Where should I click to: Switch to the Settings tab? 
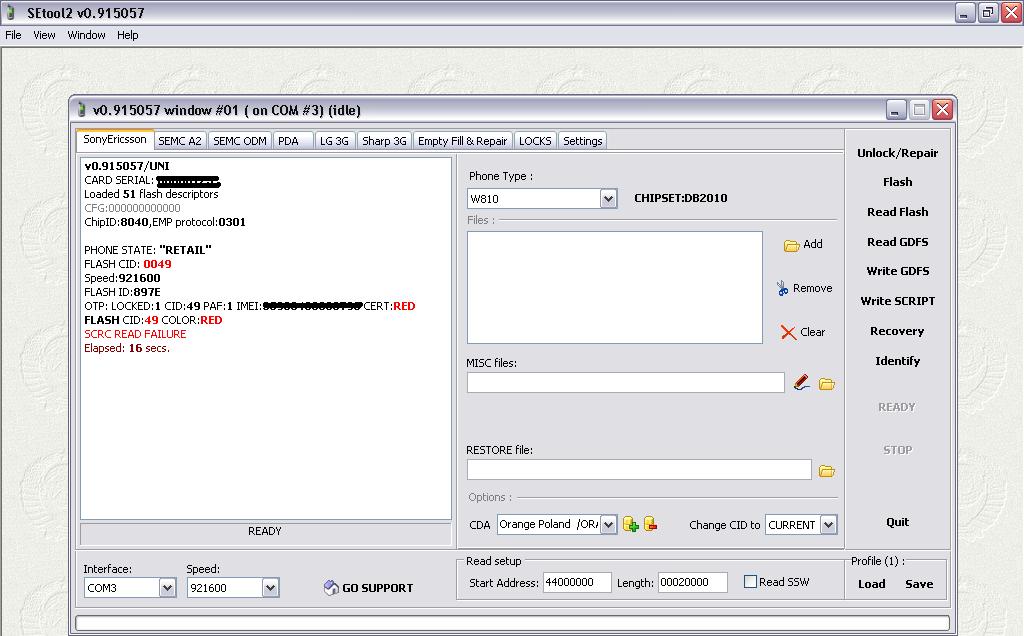click(583, 141)
